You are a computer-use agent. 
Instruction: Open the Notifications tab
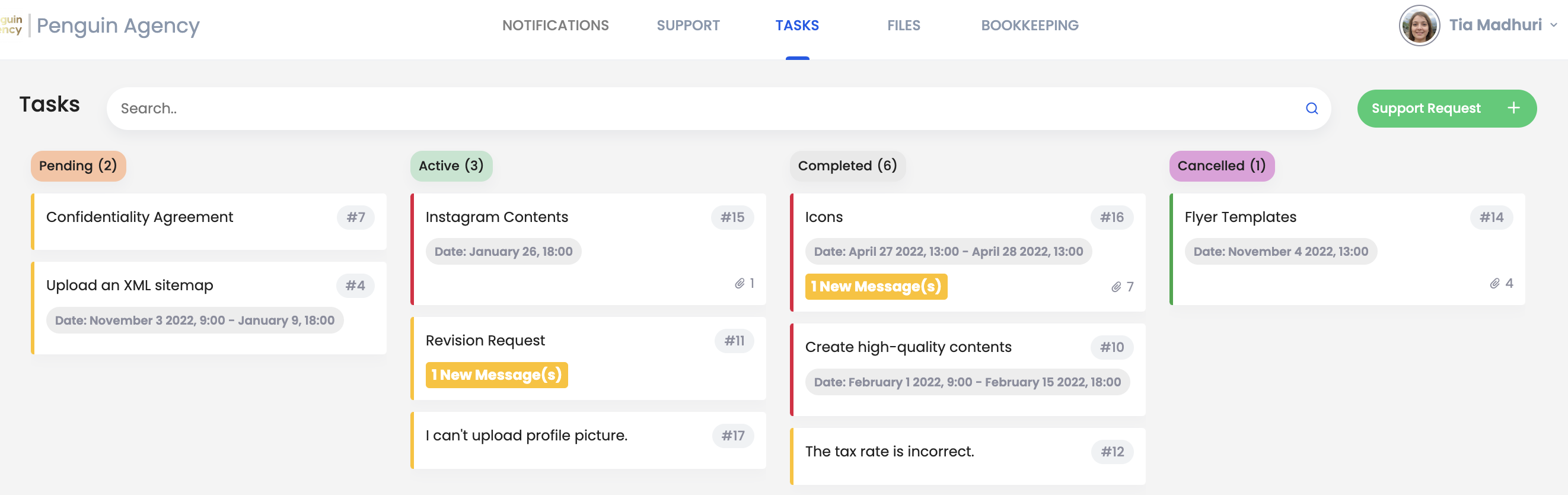click(x=554, y=26)
